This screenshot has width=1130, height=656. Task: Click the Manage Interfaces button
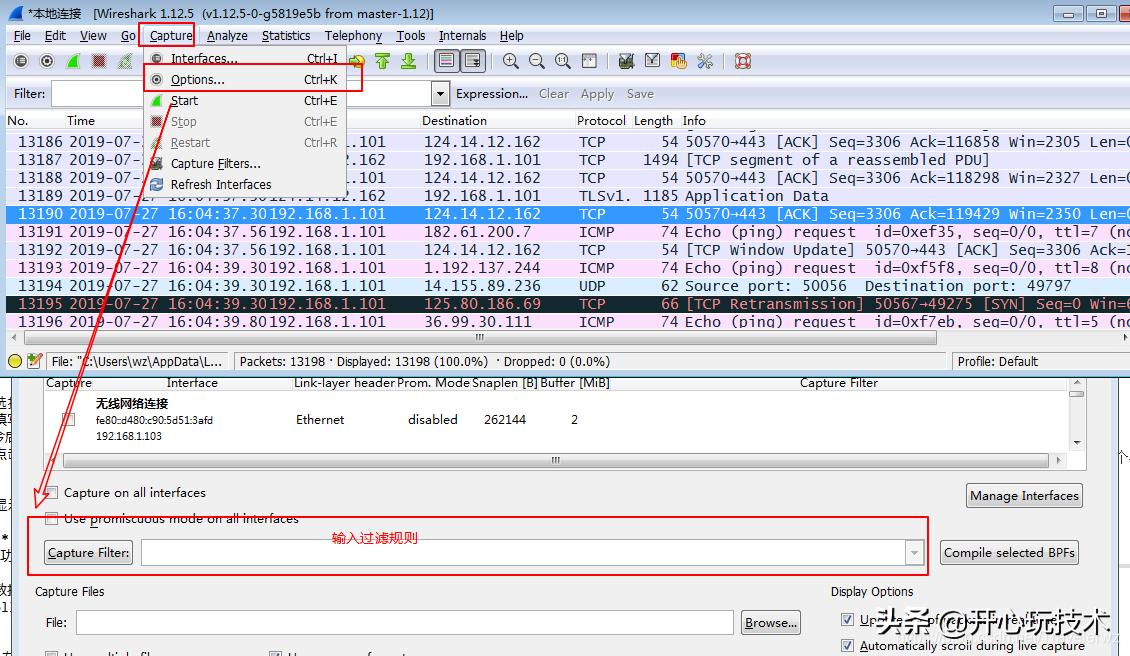(1024, 496)
